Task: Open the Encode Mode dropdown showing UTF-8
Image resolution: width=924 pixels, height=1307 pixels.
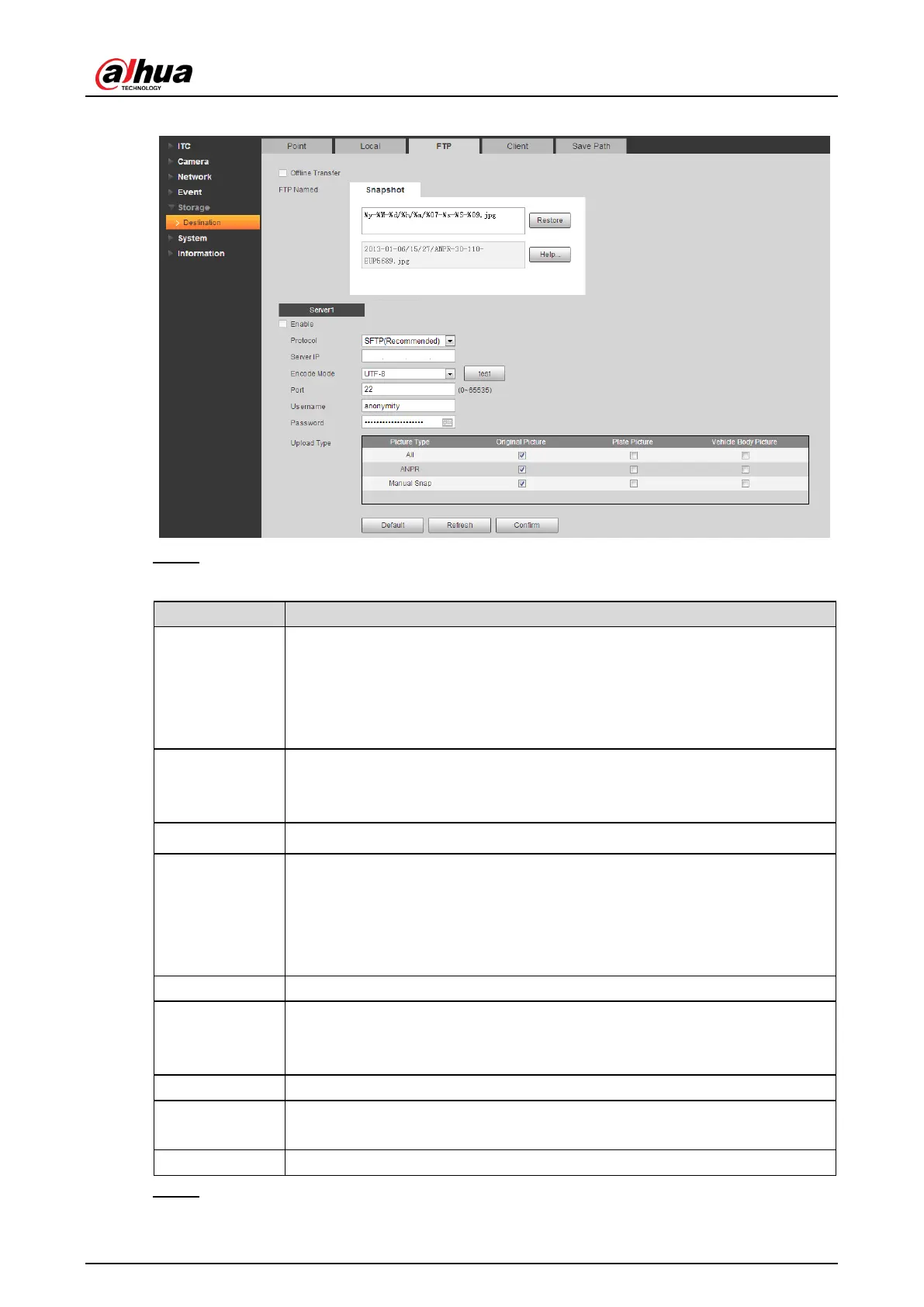Action: [408, 373]
